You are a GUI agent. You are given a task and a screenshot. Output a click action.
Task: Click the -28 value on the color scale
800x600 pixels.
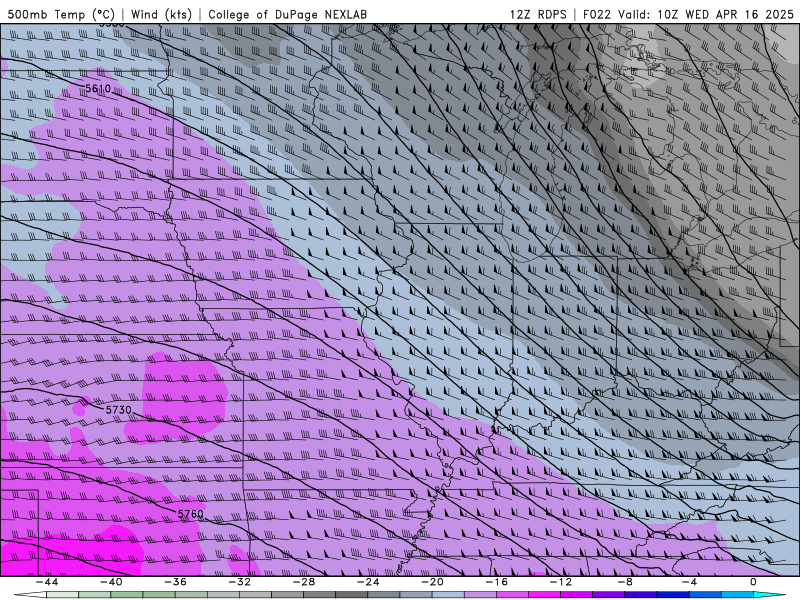tap(304, 582)
